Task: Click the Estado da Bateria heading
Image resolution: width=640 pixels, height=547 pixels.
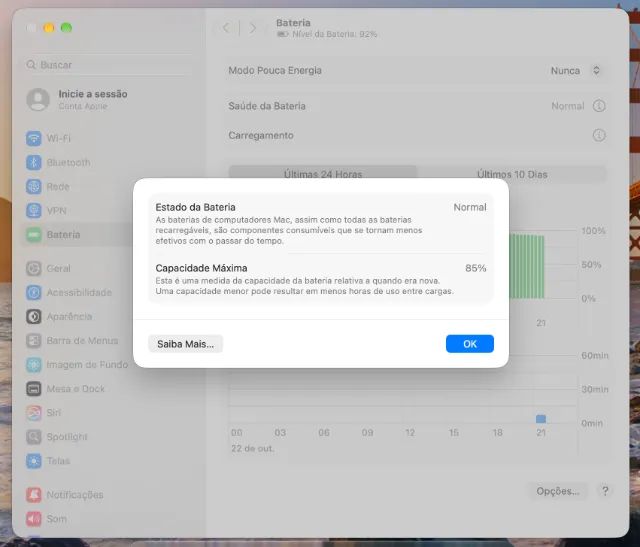Action: click(195, 207)
